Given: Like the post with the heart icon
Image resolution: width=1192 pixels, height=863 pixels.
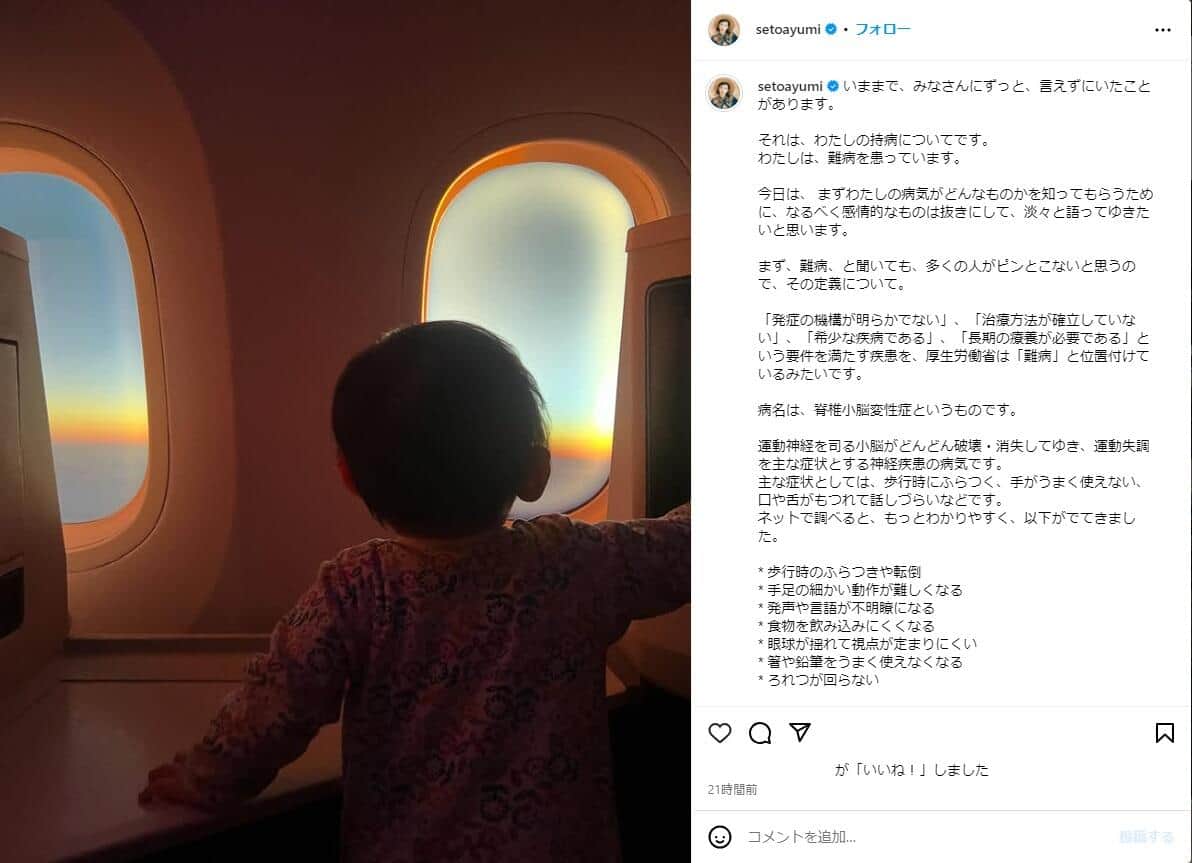Looking at the screenshot, I should point(719,733).
